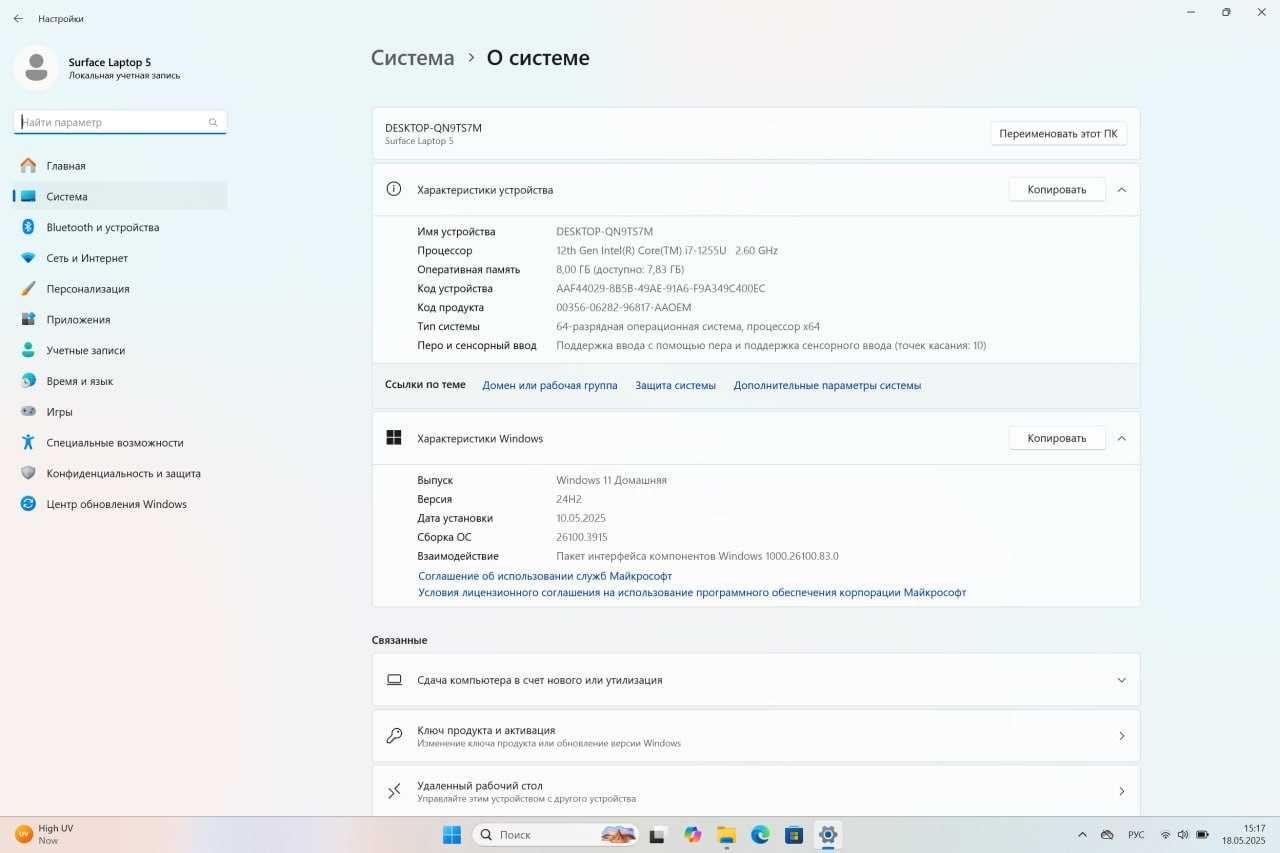1280x853 pixels.
Task: Open Домен или рабочая группа link
Action: tap(550, 385)
